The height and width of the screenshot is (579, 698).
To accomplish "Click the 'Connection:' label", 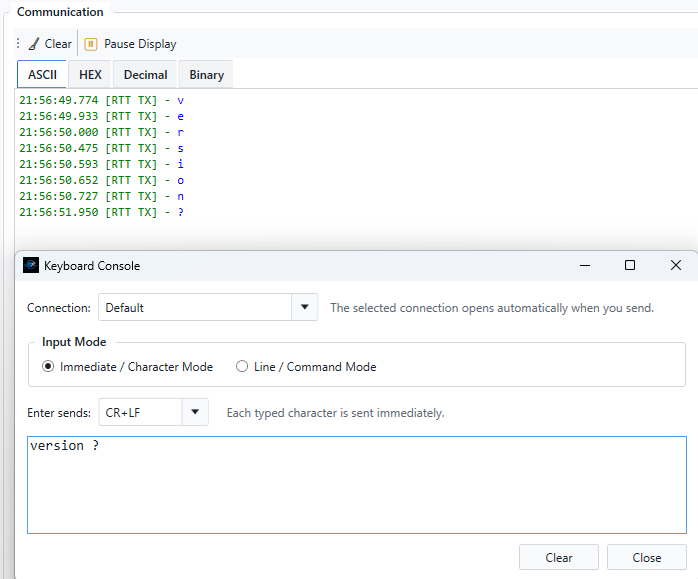I will [x=59, y=308].
